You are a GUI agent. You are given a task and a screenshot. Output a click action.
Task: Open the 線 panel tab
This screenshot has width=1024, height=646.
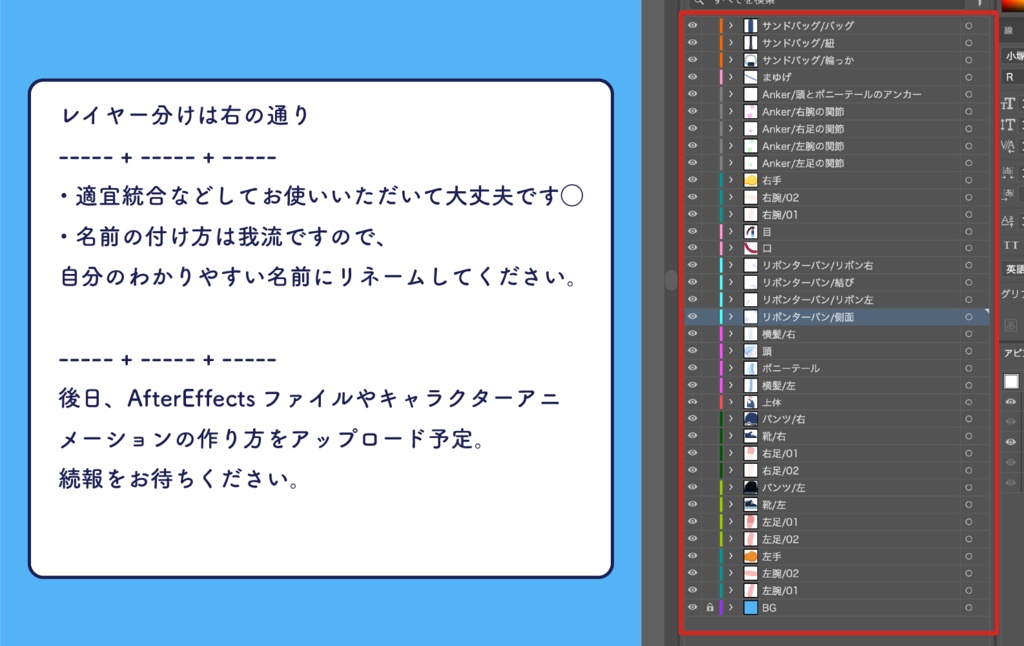coord(1009,30)
